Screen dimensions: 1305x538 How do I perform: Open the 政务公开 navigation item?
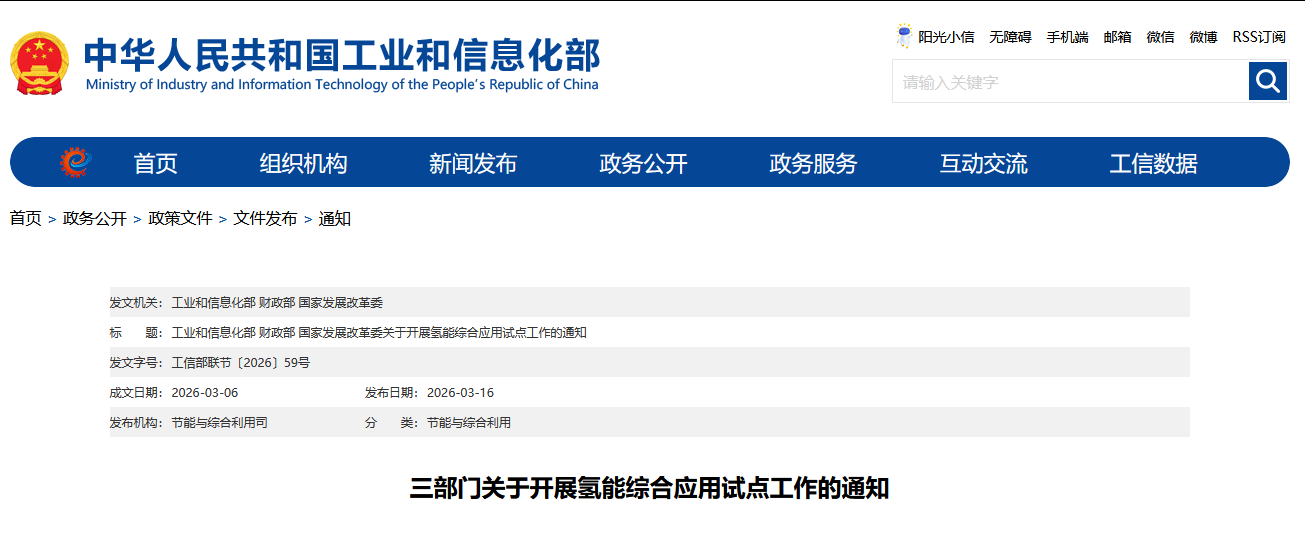click(x=643, y=164)
